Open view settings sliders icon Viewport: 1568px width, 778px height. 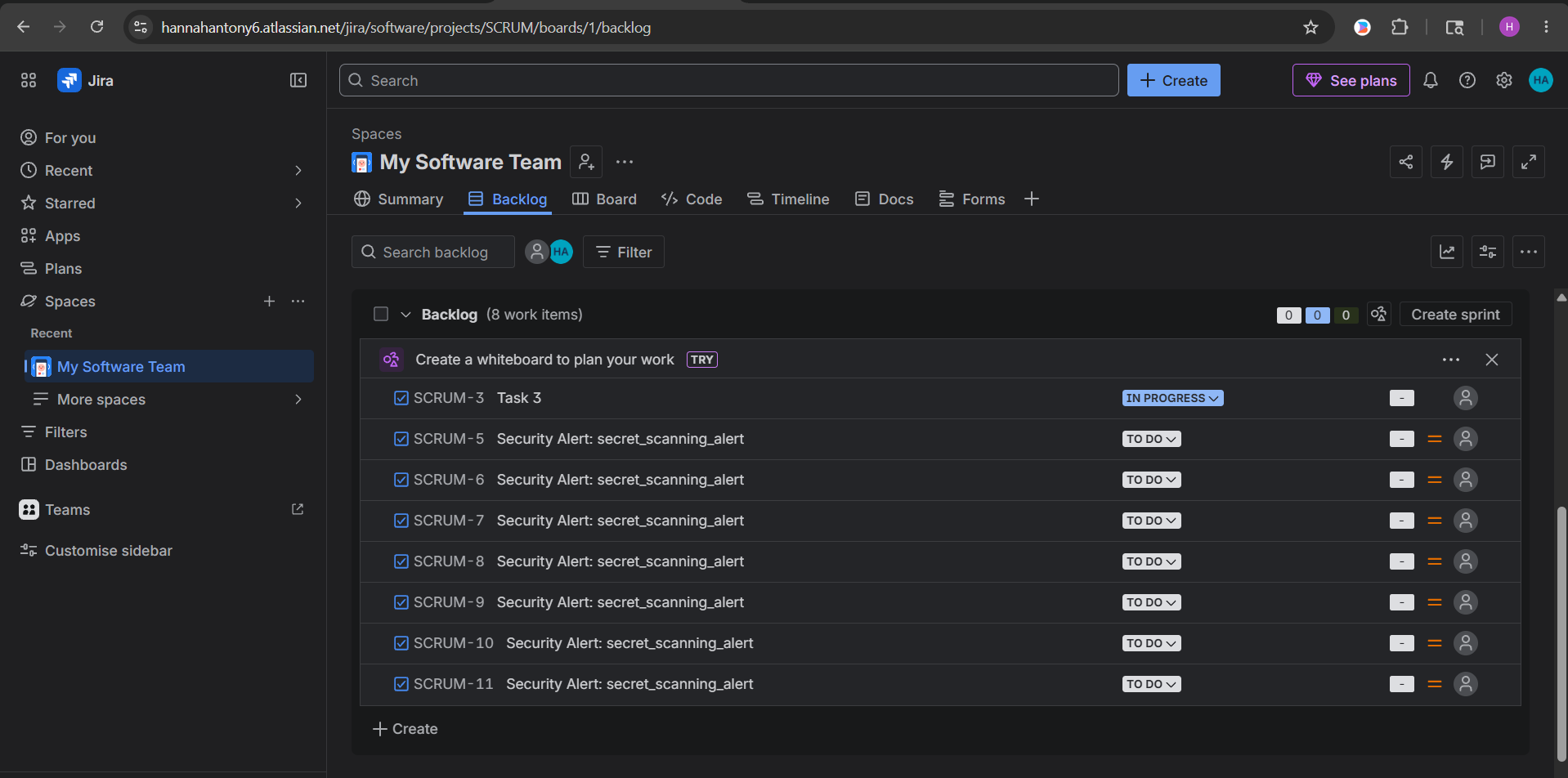point(1488,252)
